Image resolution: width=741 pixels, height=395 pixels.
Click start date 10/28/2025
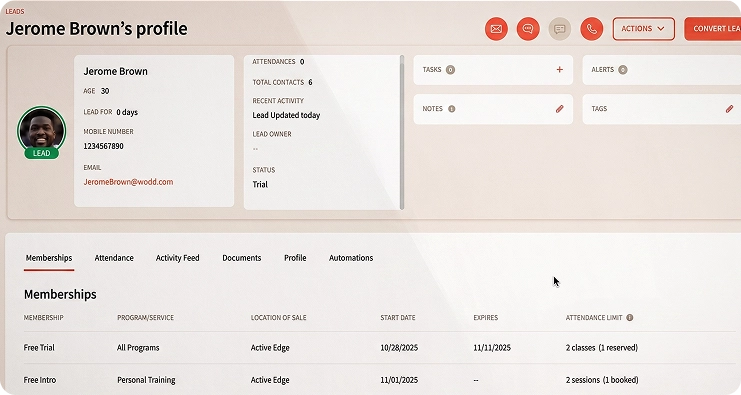pyautogui.click(x=399, y=348)
